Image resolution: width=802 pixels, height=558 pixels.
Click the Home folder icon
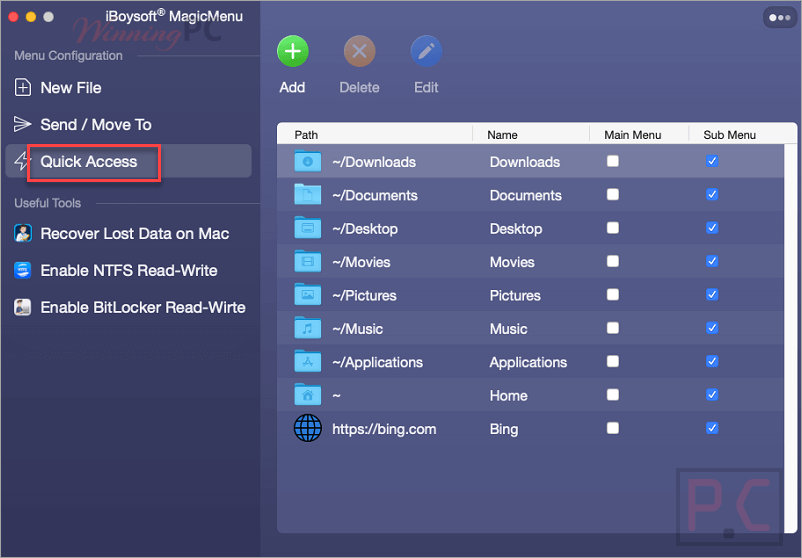[x=307, y=395]
